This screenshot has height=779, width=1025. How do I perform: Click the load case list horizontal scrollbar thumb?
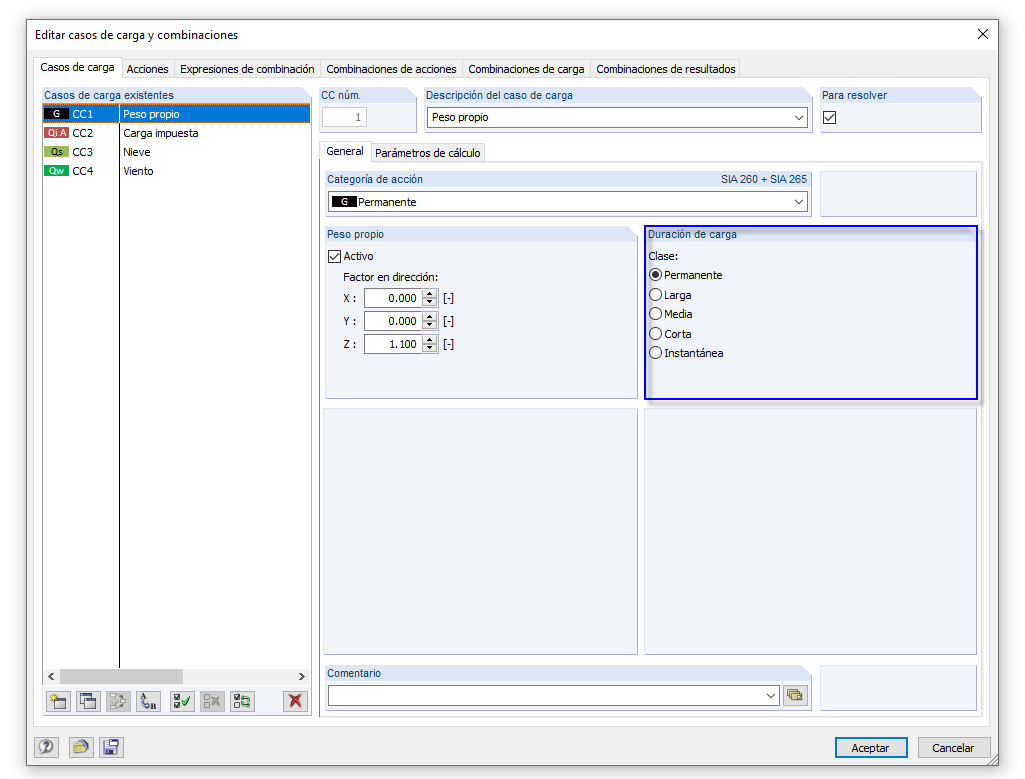tap(121, 676)
